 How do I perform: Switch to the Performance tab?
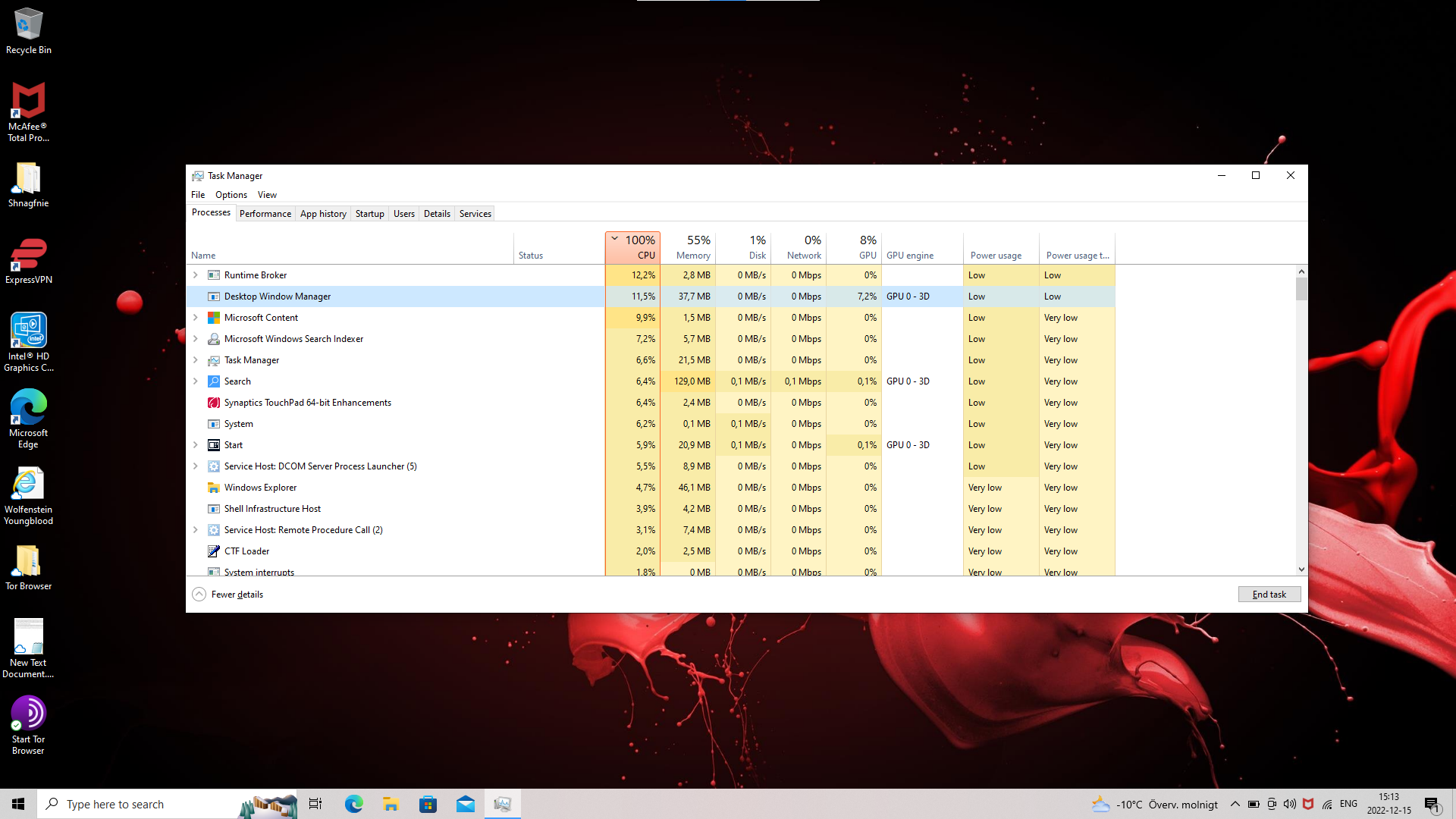(265, 214)
